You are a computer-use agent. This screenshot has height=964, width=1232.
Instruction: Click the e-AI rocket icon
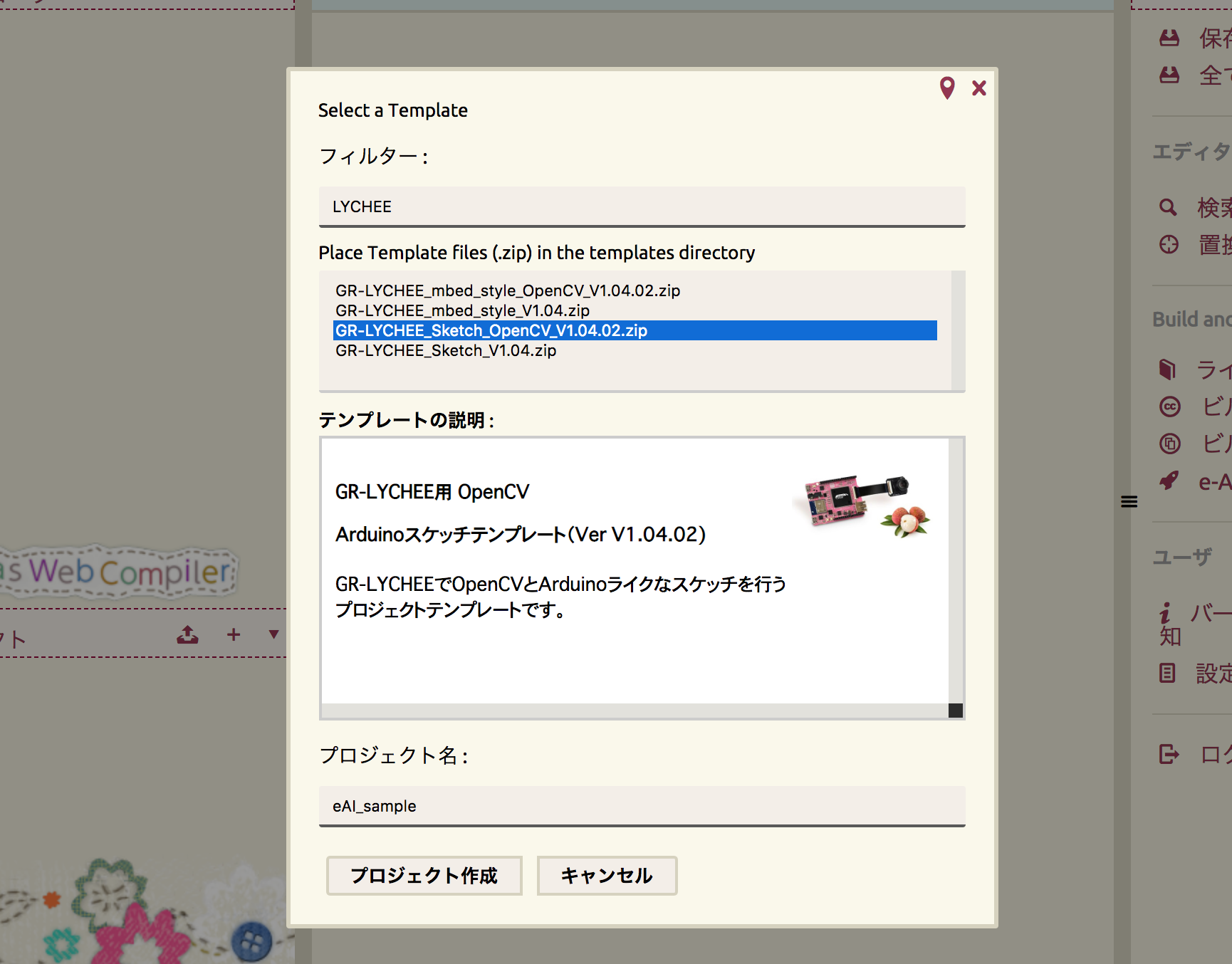1169,481
